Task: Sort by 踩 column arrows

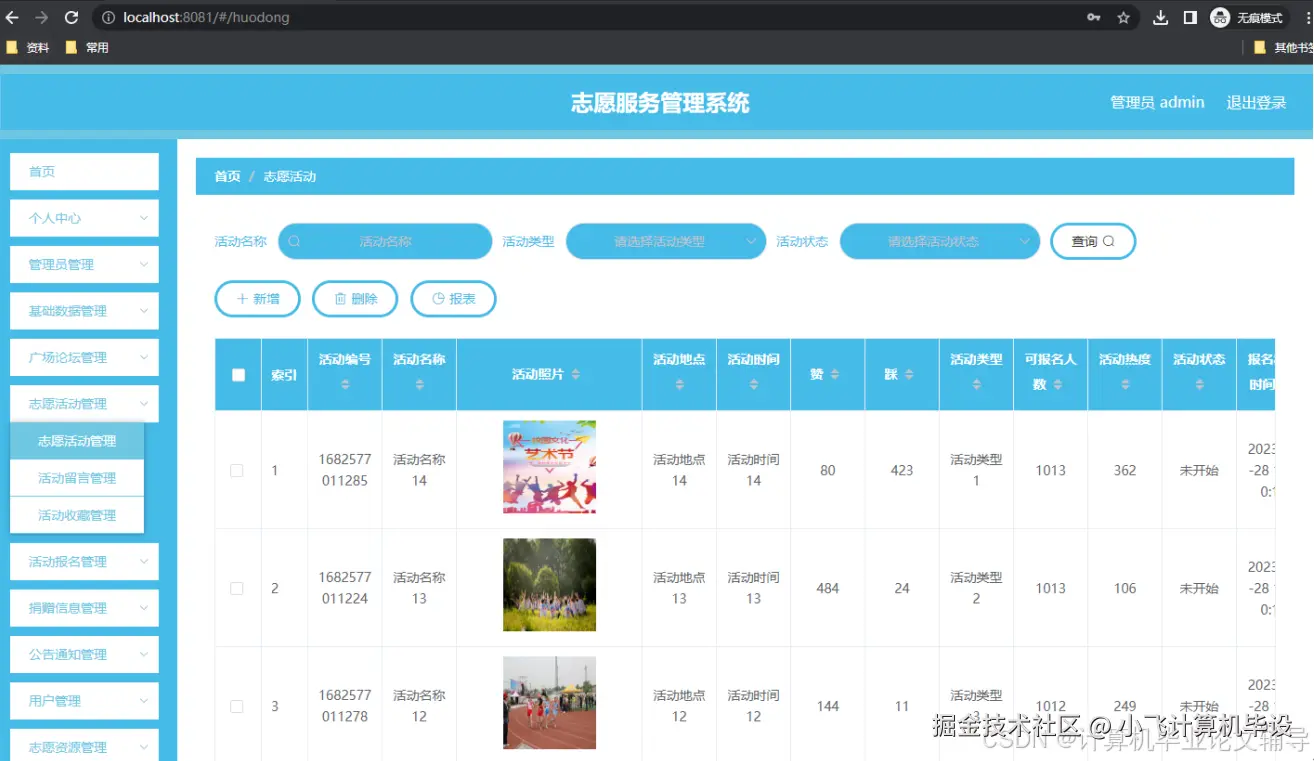Action: tap(909, 374)
